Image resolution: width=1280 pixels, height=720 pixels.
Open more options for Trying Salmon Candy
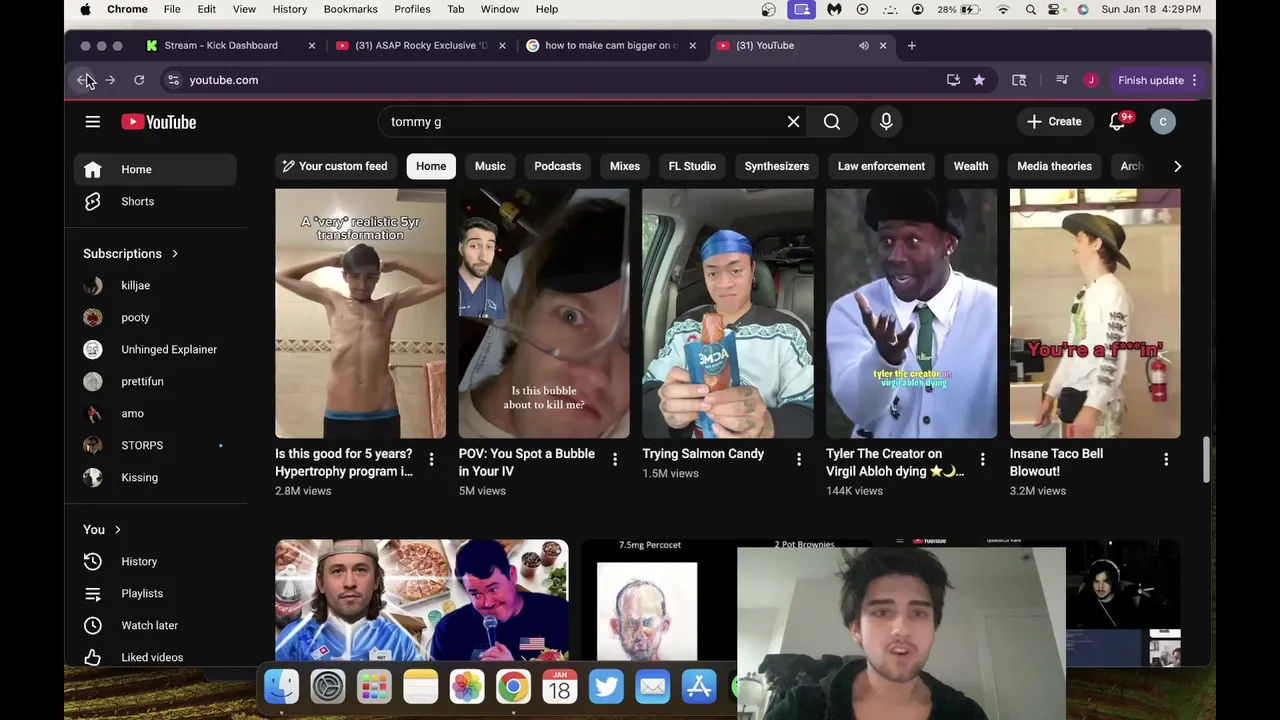coord(798,459)
